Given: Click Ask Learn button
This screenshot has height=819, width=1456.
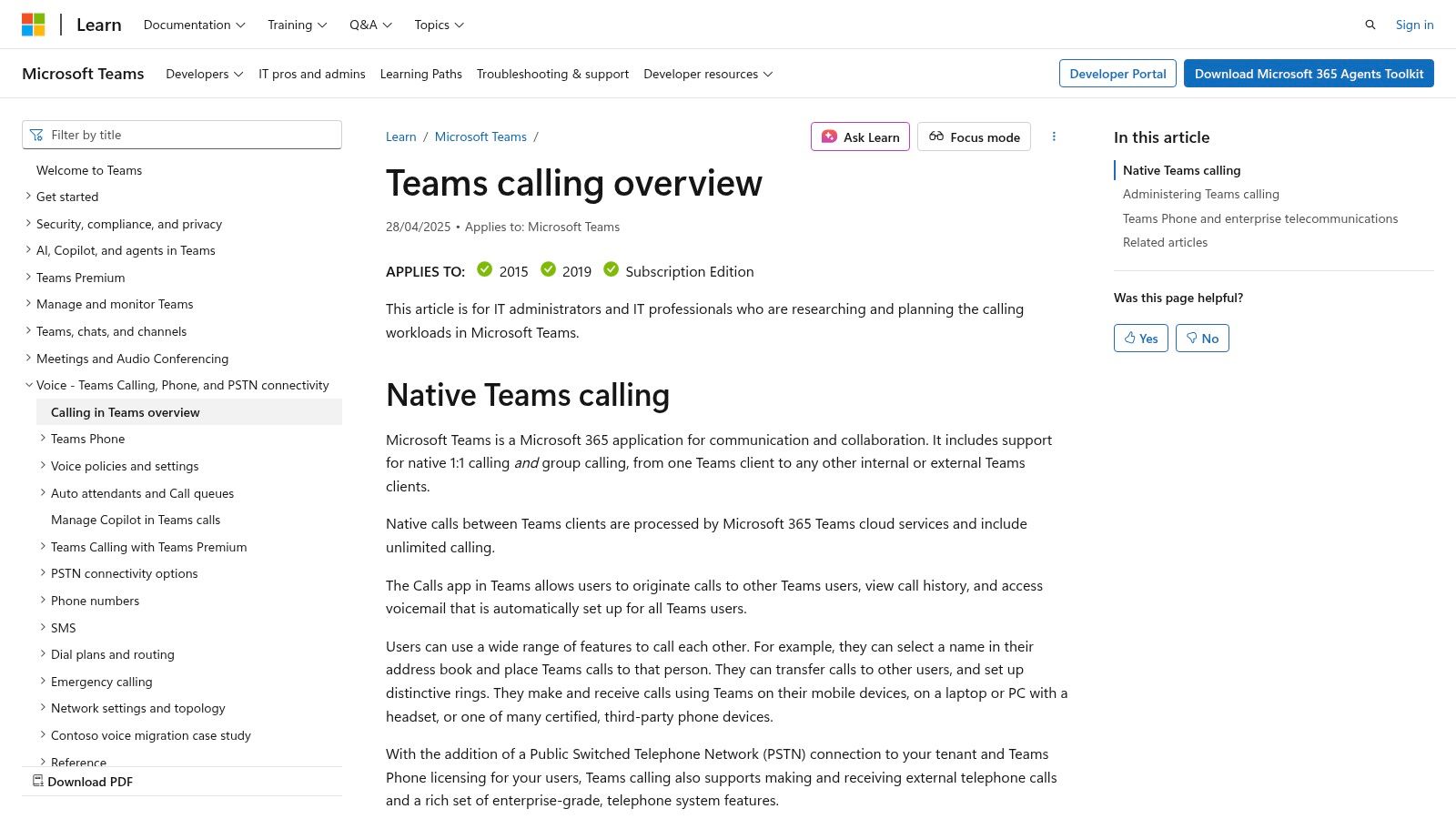Looking at the screenshot, I should pyautogui.click(x=860, y=136).
